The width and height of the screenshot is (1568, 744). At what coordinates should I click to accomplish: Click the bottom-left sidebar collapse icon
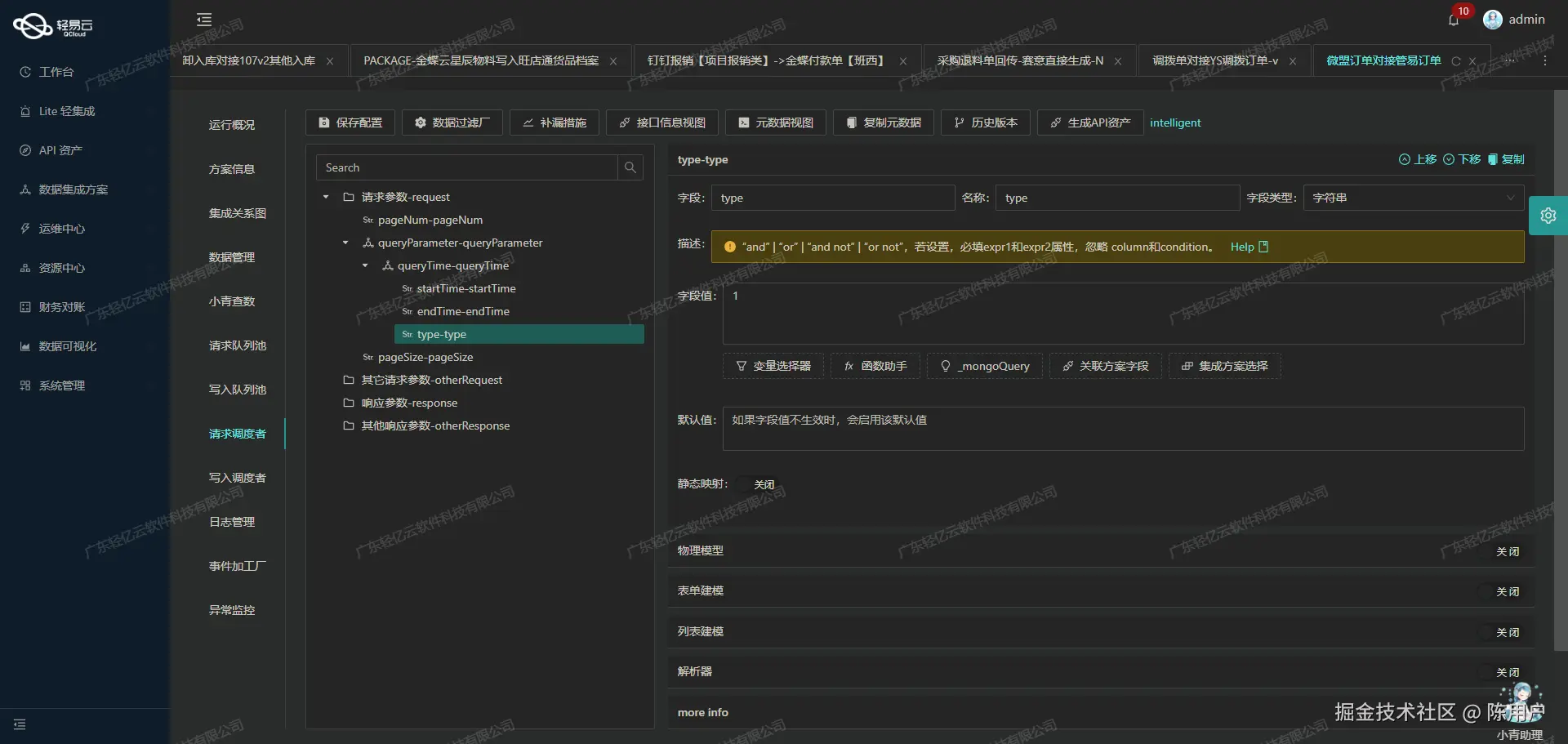coord(20,724)
